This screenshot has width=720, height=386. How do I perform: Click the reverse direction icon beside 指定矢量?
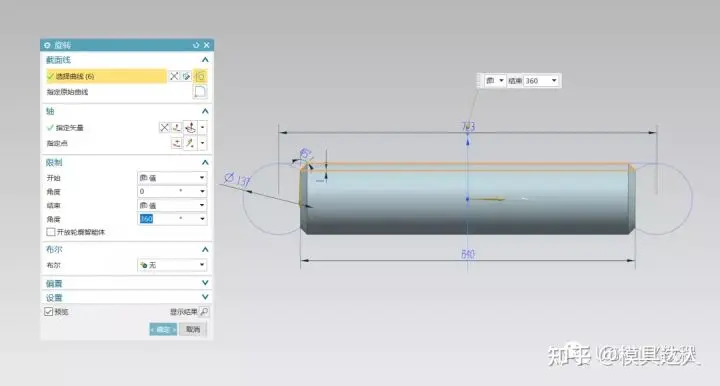[164, 128]
